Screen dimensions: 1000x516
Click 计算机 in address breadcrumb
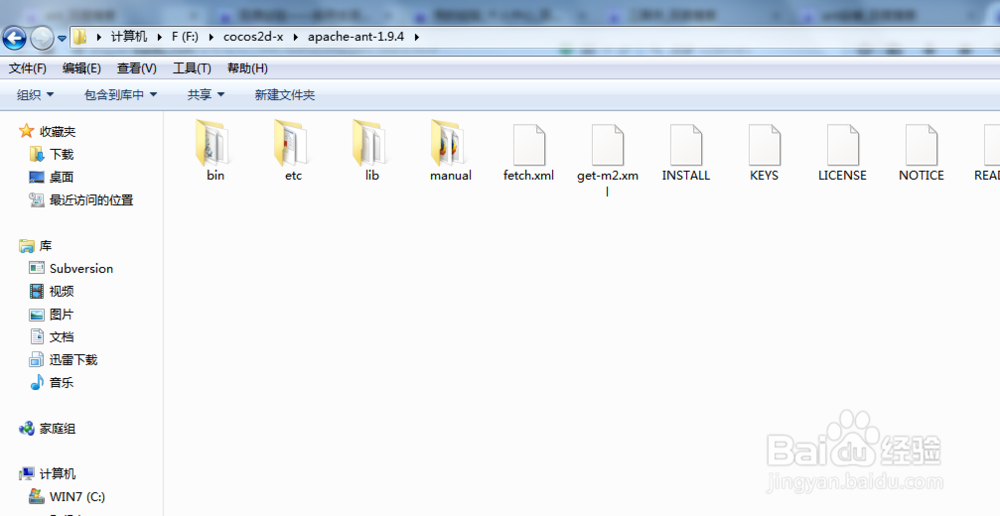129,37
